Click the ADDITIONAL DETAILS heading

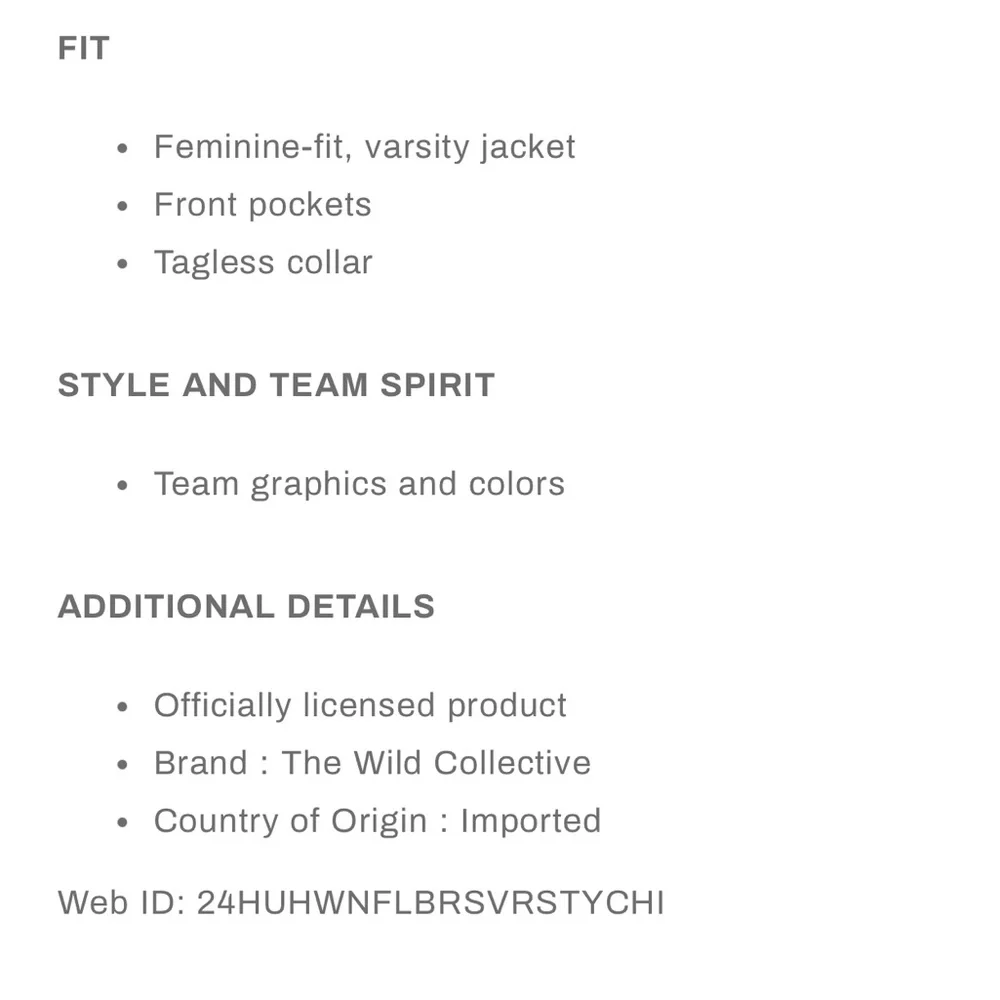pyautogui.click(x=246, y=606)
